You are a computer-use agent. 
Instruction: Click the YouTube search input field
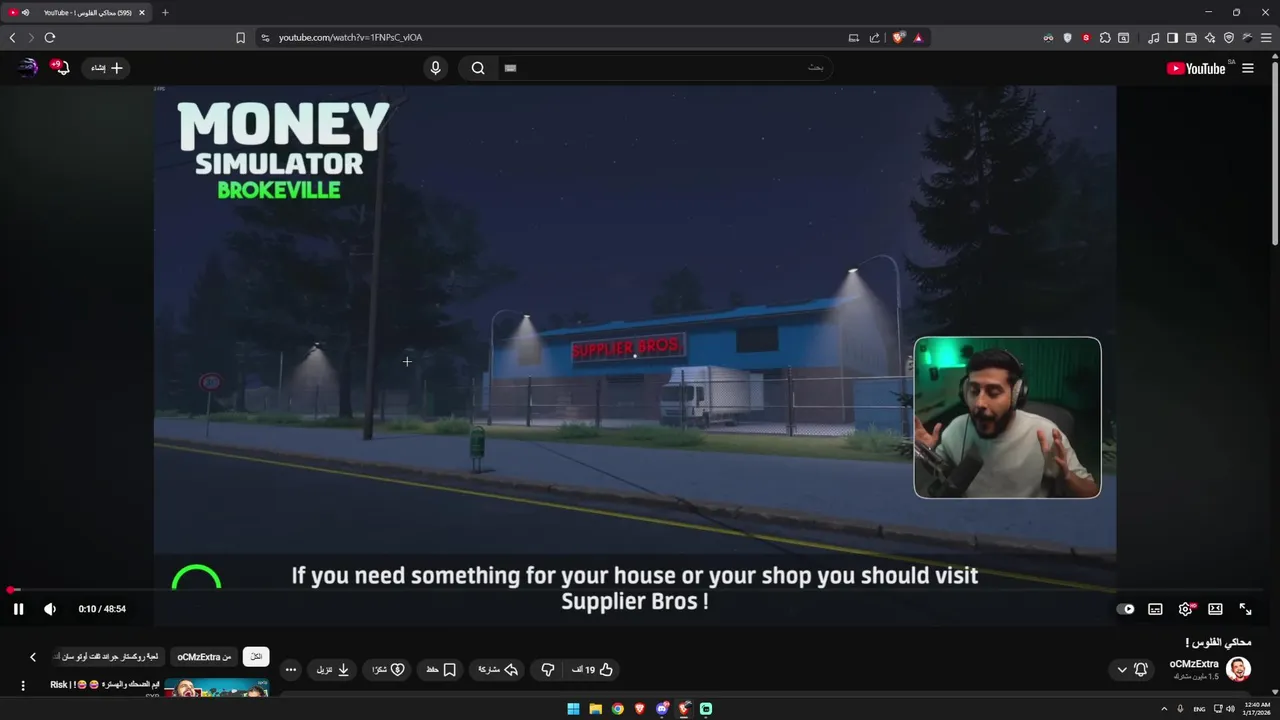pos(665,68)
